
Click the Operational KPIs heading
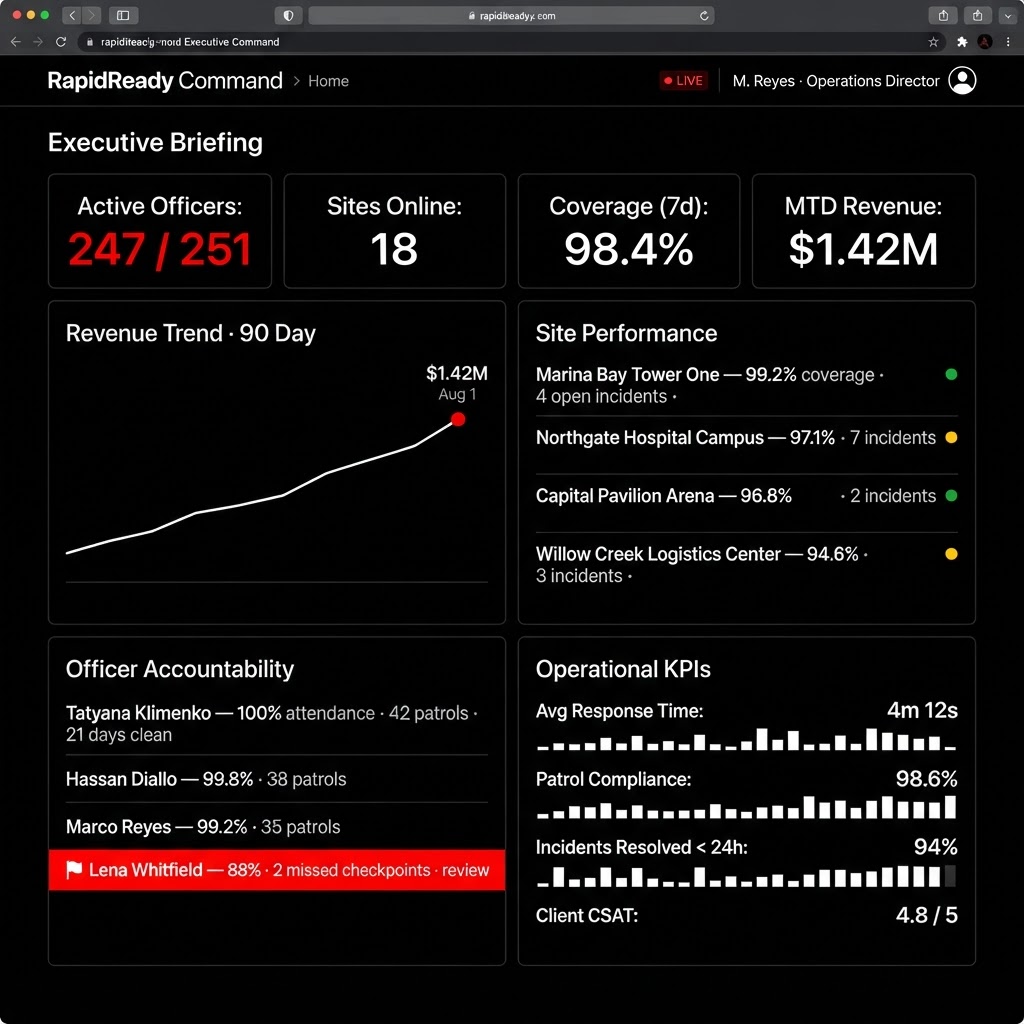(623, 669)
